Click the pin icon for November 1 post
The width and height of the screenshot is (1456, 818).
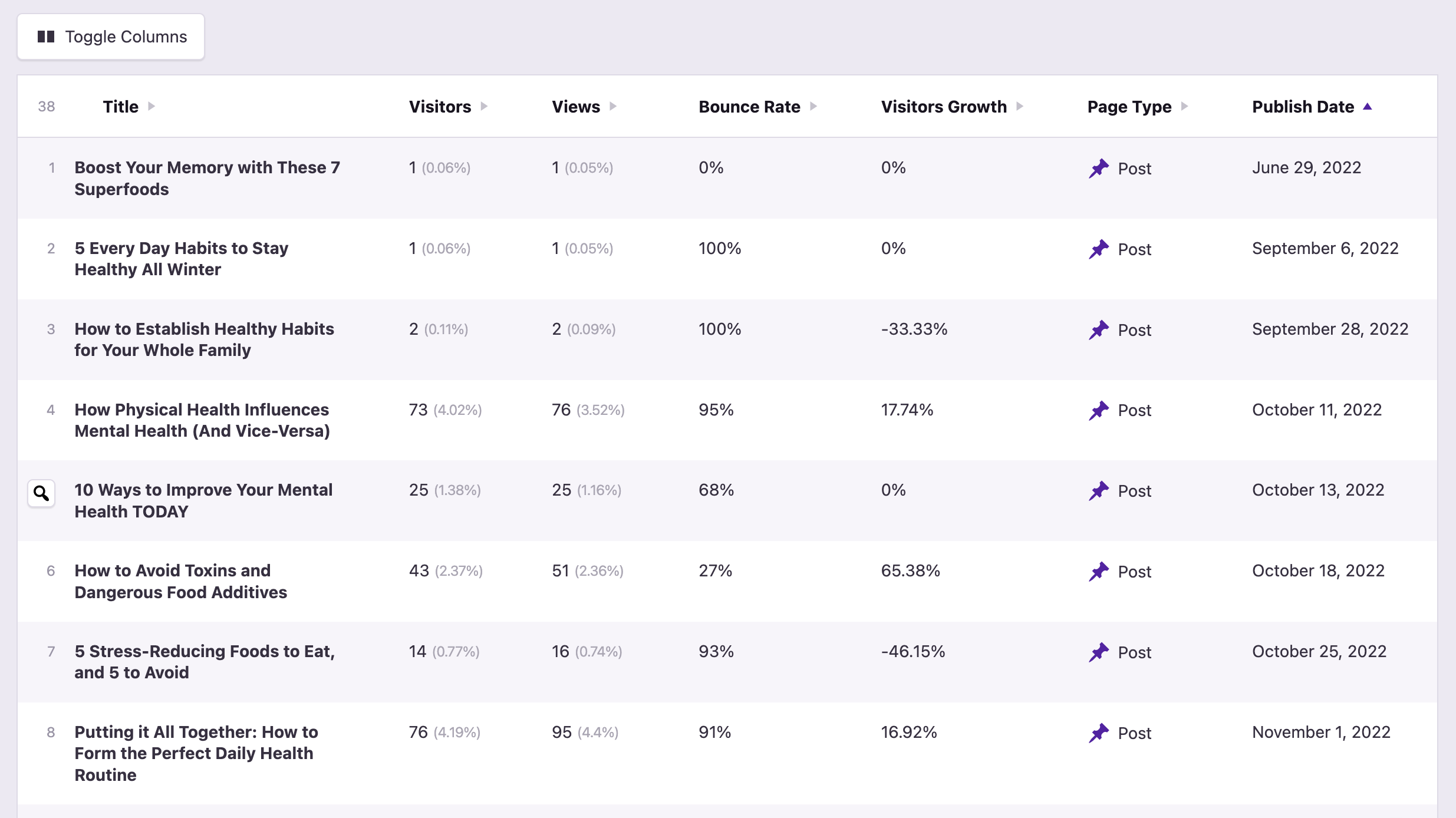click(x=1099, y=733)
